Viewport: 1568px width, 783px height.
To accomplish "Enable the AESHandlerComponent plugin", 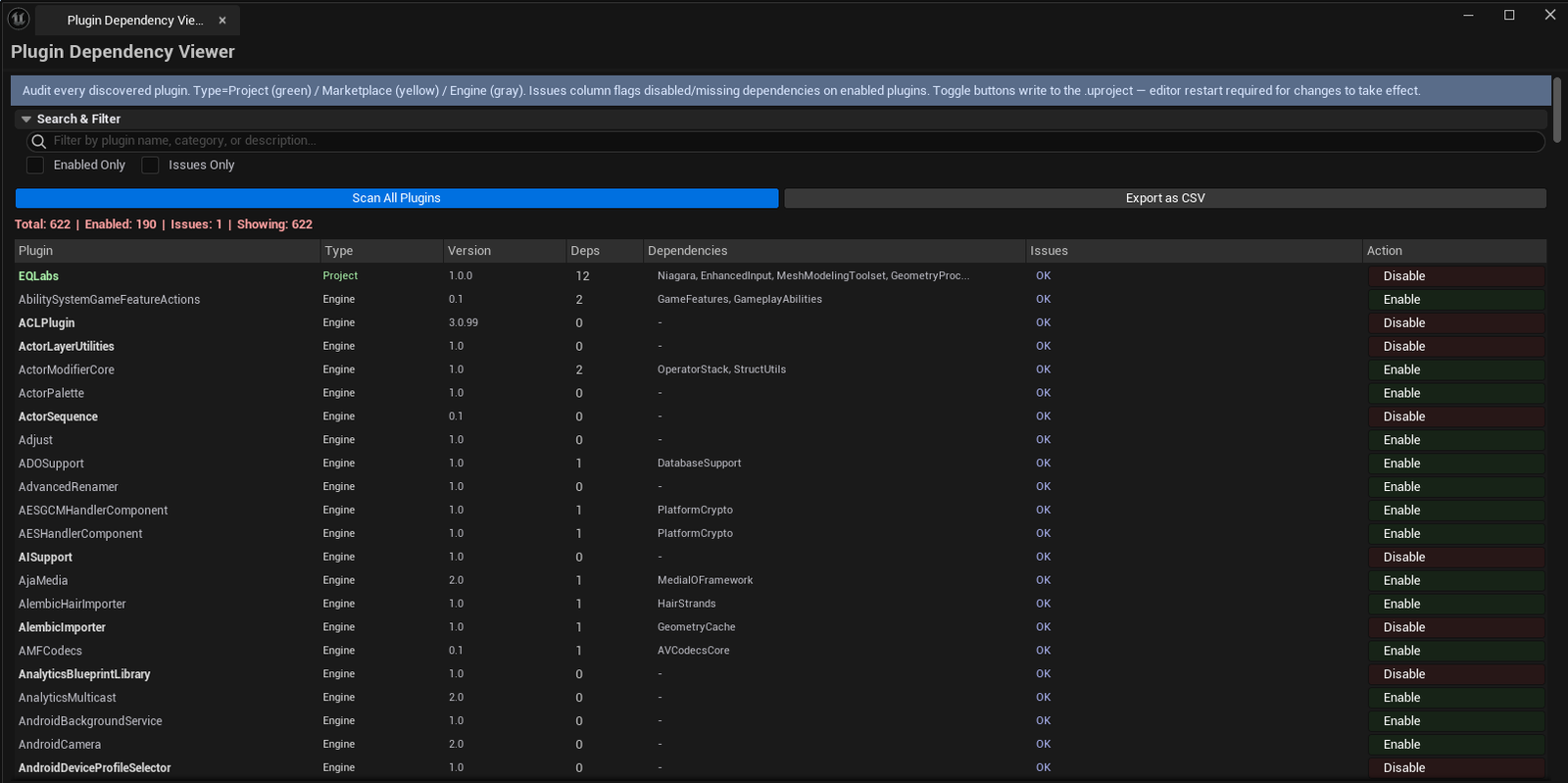I will pos(1456,534).
